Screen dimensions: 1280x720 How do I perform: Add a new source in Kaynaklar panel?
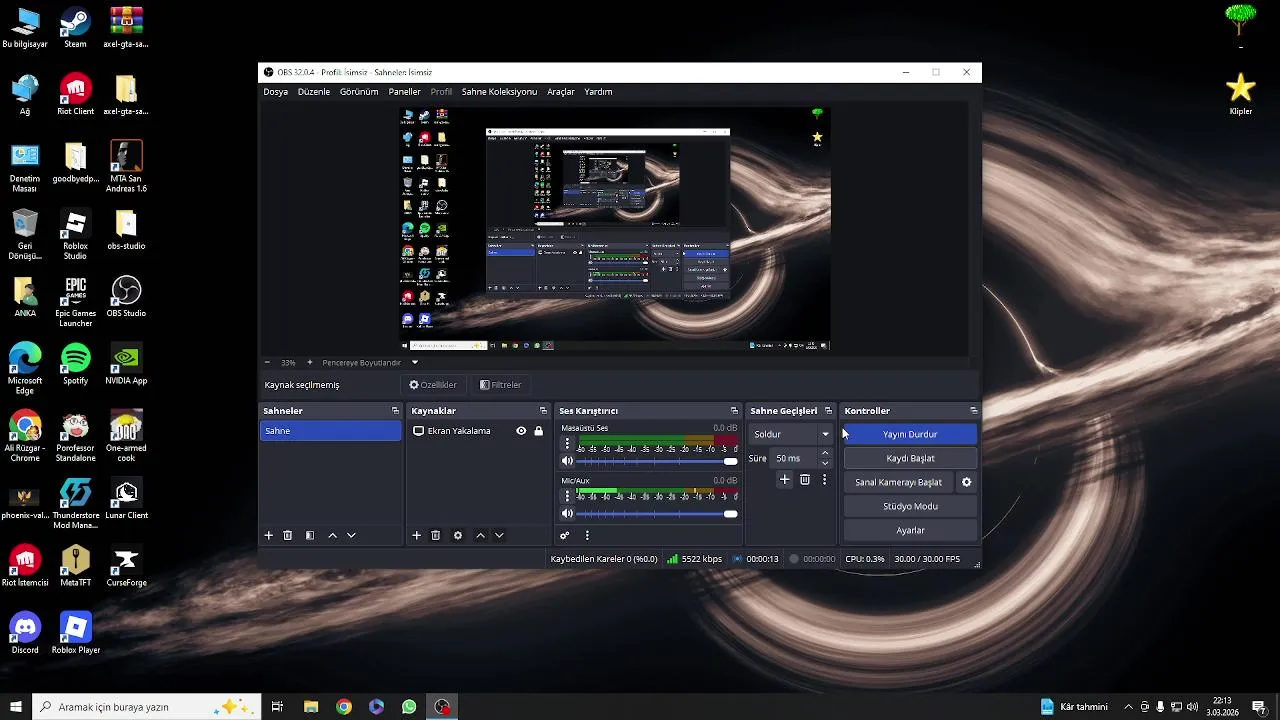point(417,535)
